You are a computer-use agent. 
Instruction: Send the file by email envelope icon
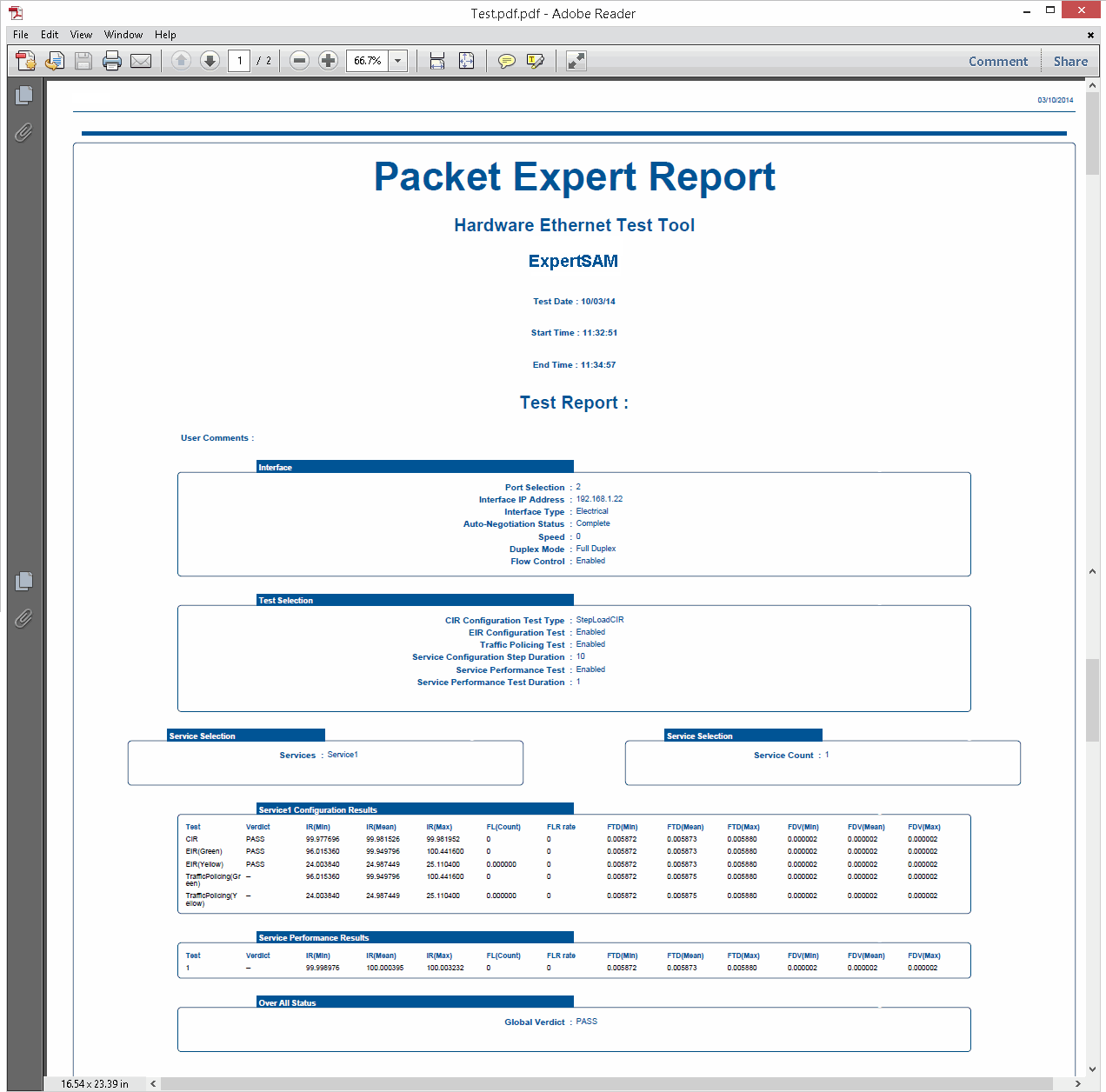pyautogui.click(x=141, y=61)
